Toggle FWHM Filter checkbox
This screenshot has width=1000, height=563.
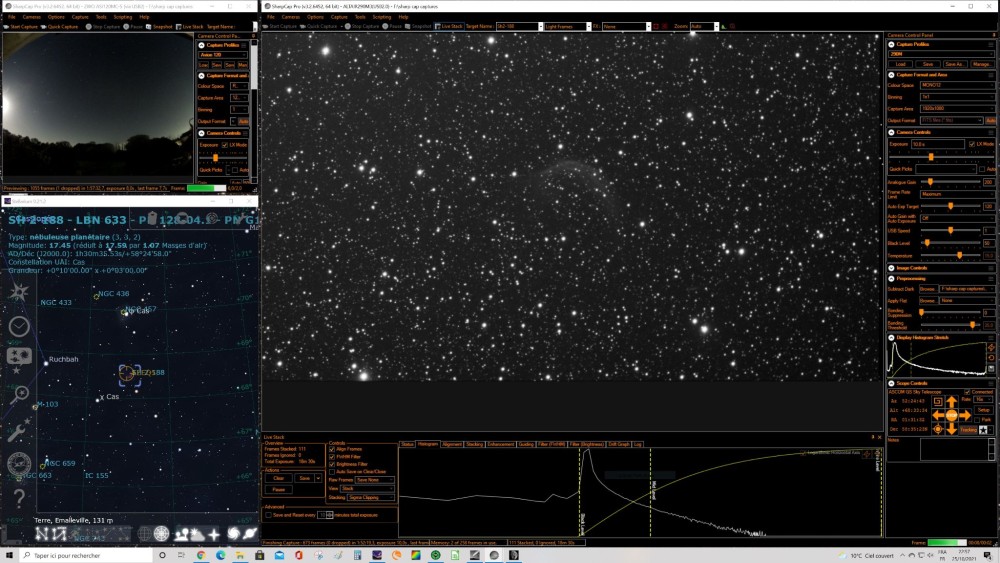[332, 457]
